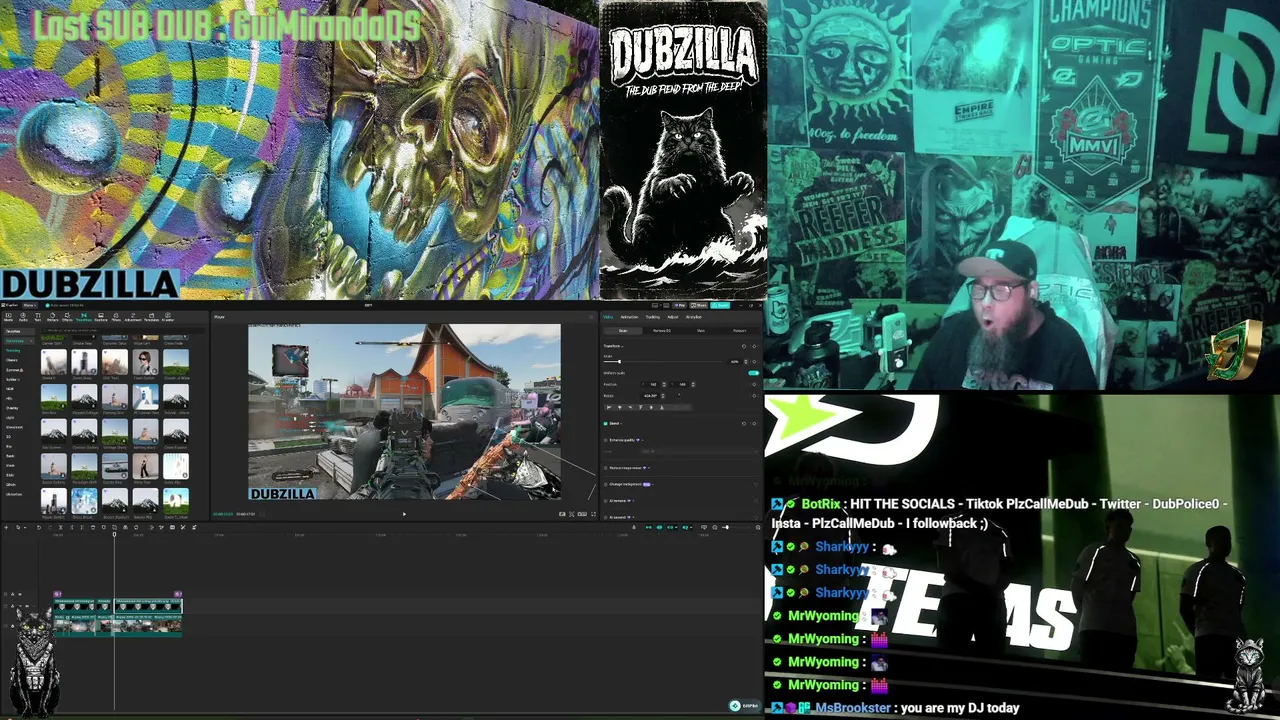
Task: Play the preview in the Player
Action: pos(404,514)
